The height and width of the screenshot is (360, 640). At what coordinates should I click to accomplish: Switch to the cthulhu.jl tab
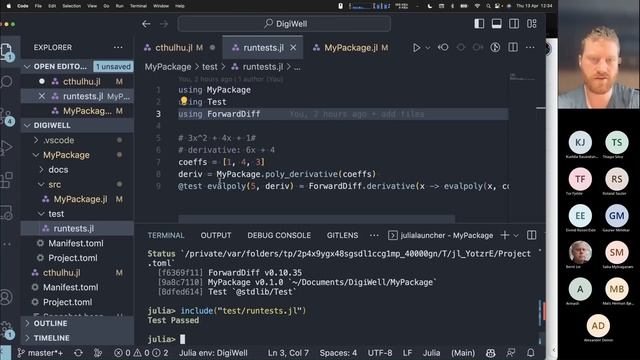pos(173,48)
